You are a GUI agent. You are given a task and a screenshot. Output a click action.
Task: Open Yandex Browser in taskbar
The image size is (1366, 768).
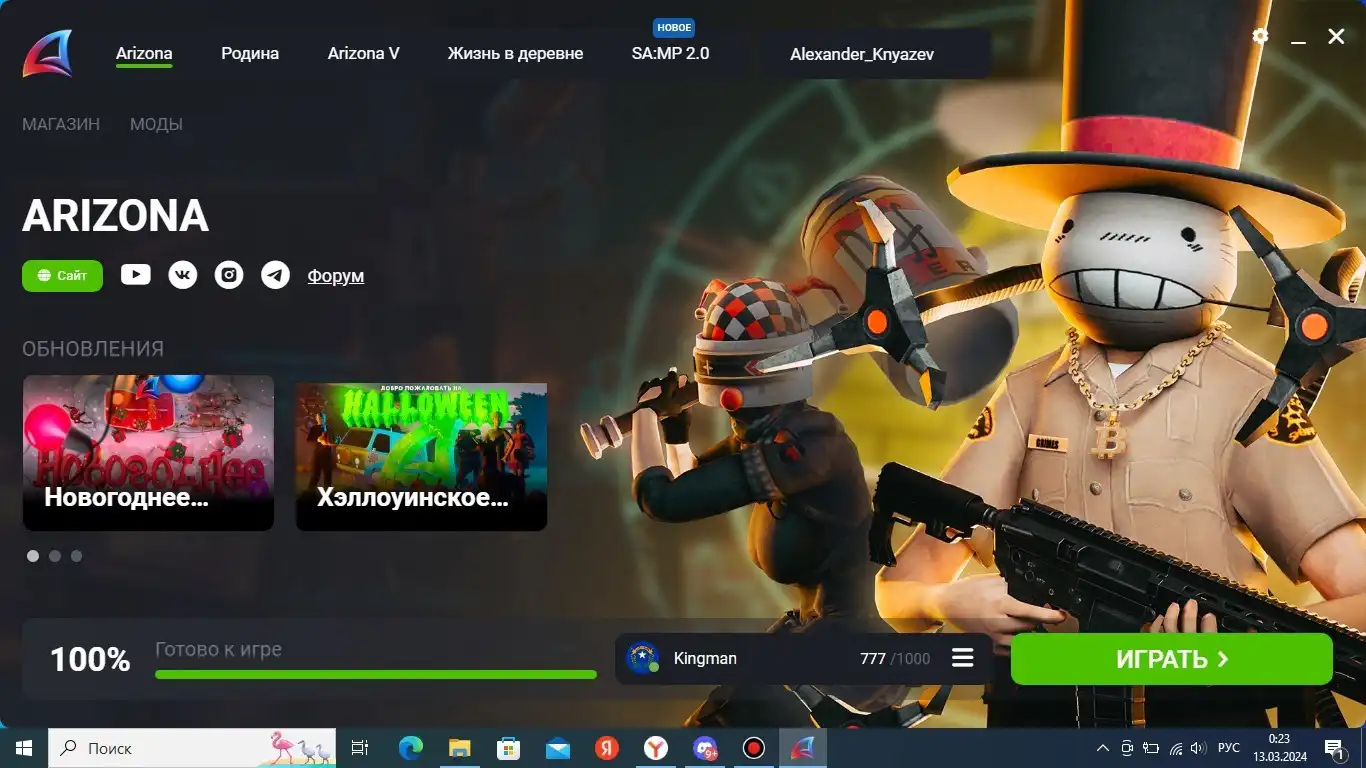(x=655, y=748)
